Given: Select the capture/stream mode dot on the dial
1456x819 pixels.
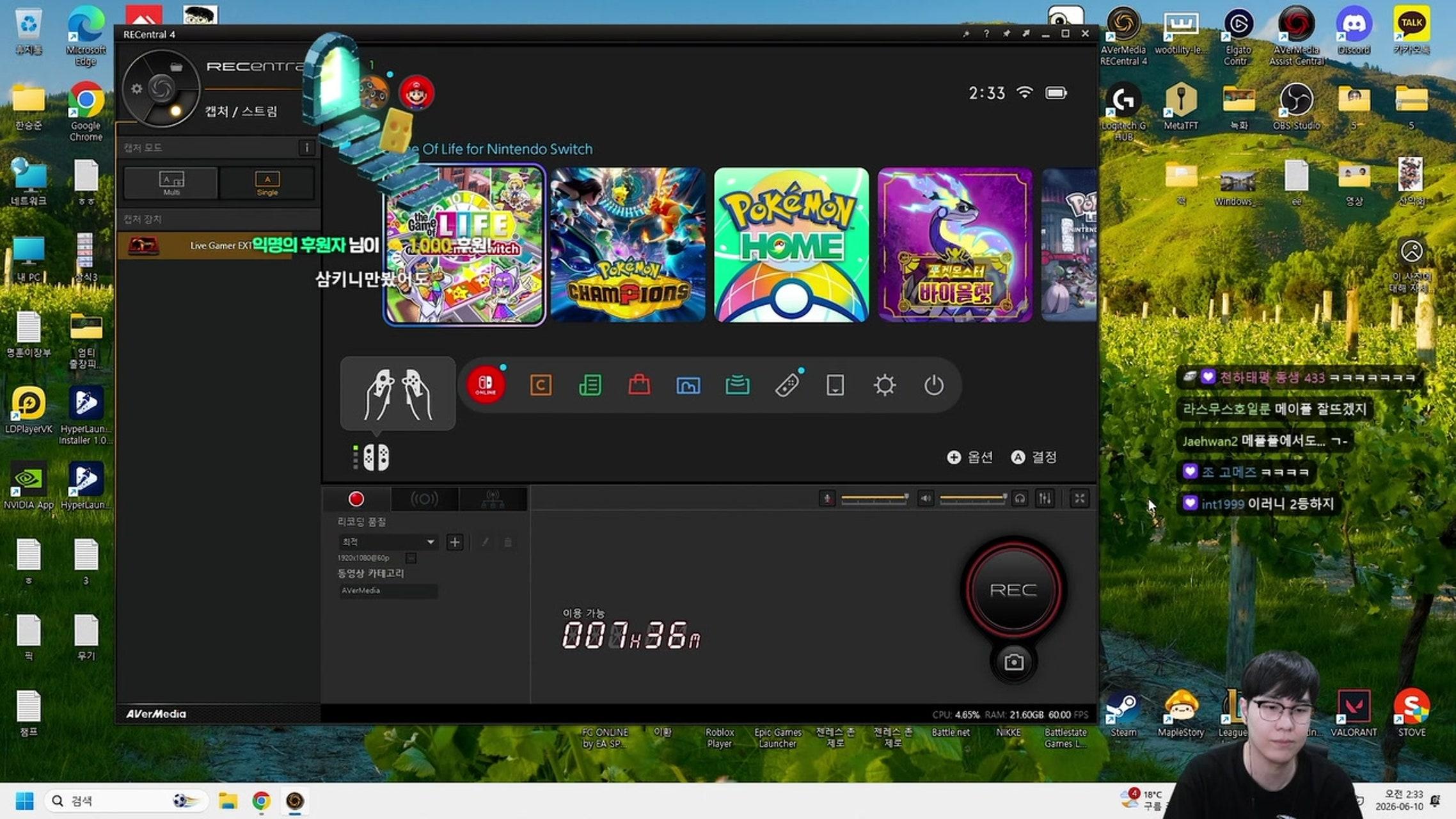Looking at the screenshot, I should tap(175, 111).
